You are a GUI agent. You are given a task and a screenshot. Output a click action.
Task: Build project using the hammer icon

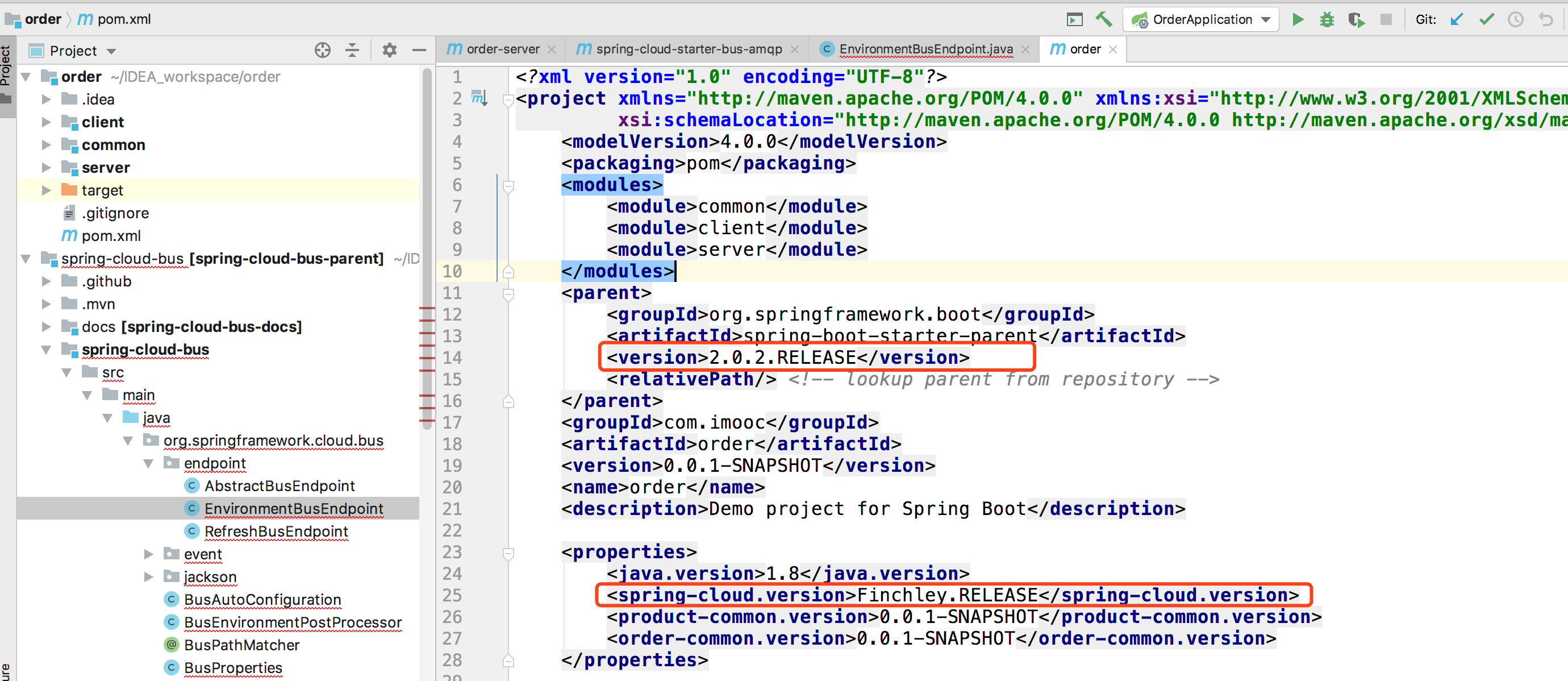(1103, 19)
